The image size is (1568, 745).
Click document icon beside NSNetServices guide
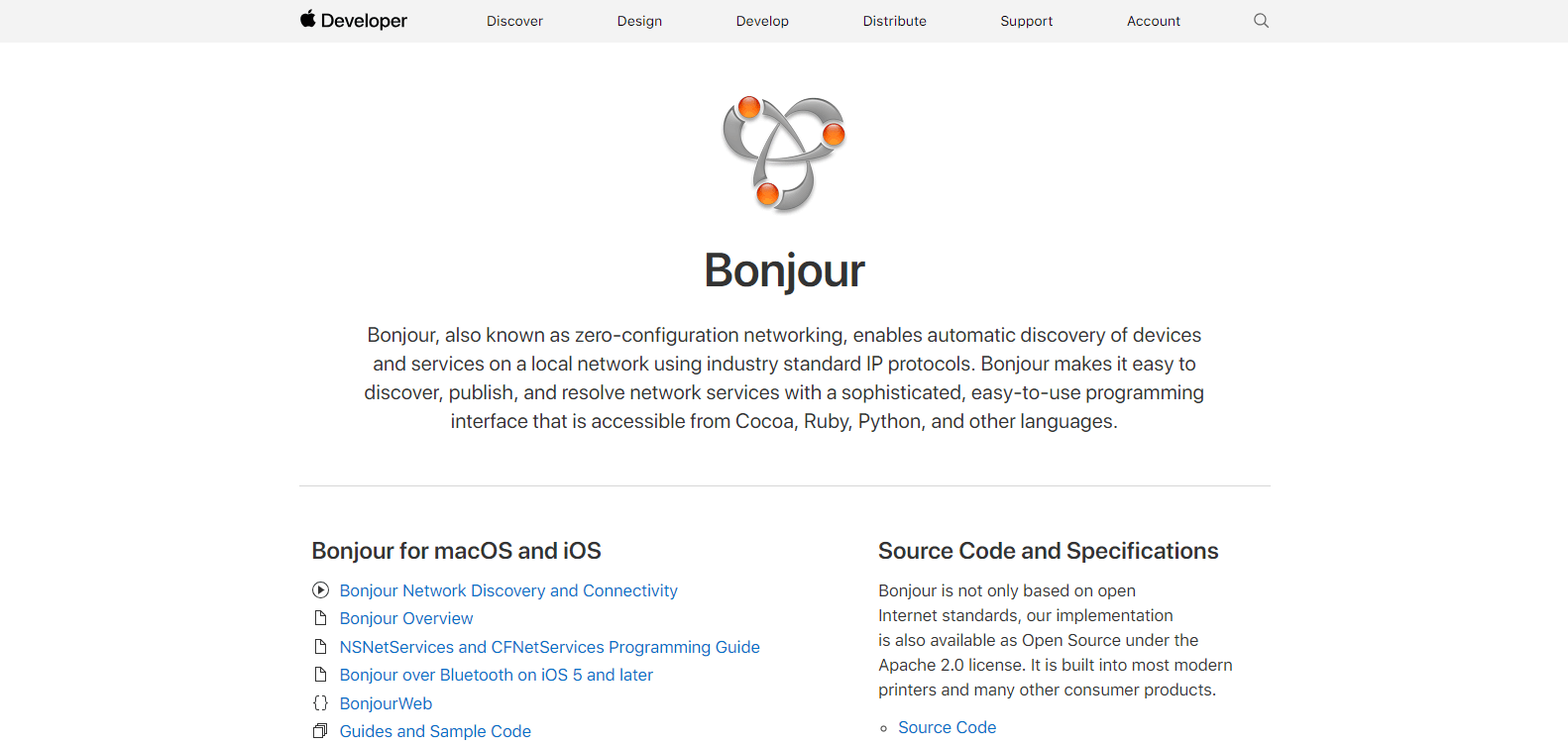tap(320, 647)
